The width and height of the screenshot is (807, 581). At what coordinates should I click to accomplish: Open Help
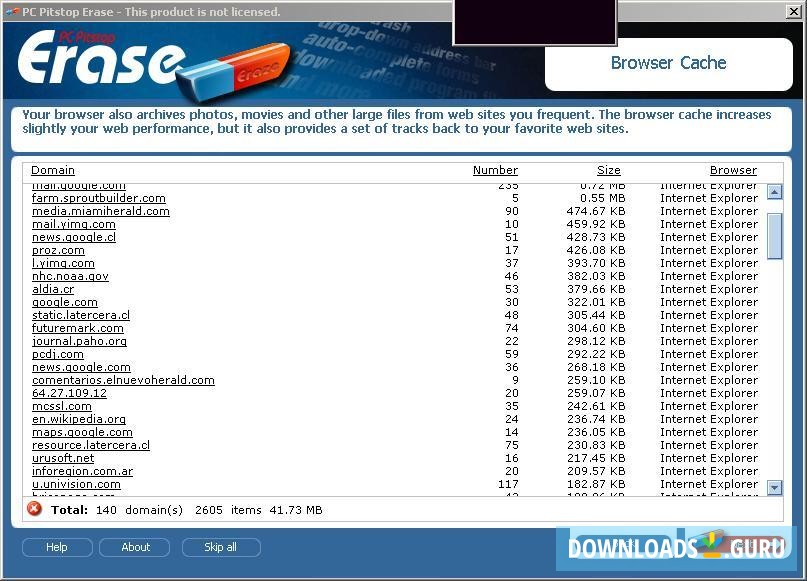point(57,547)
